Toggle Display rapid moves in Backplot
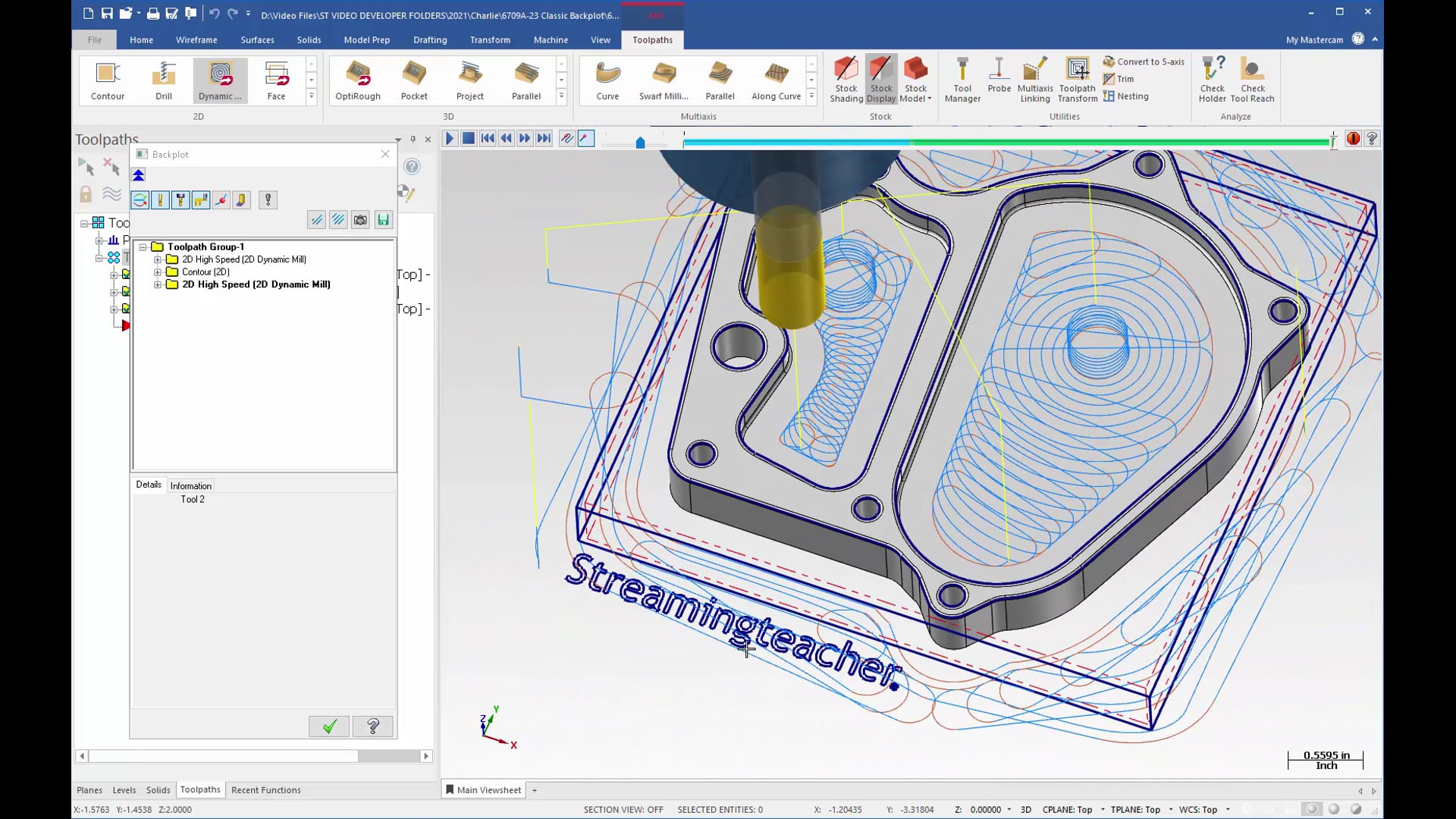Viewport: 1456px width, 819px height. tap(201, 200)
